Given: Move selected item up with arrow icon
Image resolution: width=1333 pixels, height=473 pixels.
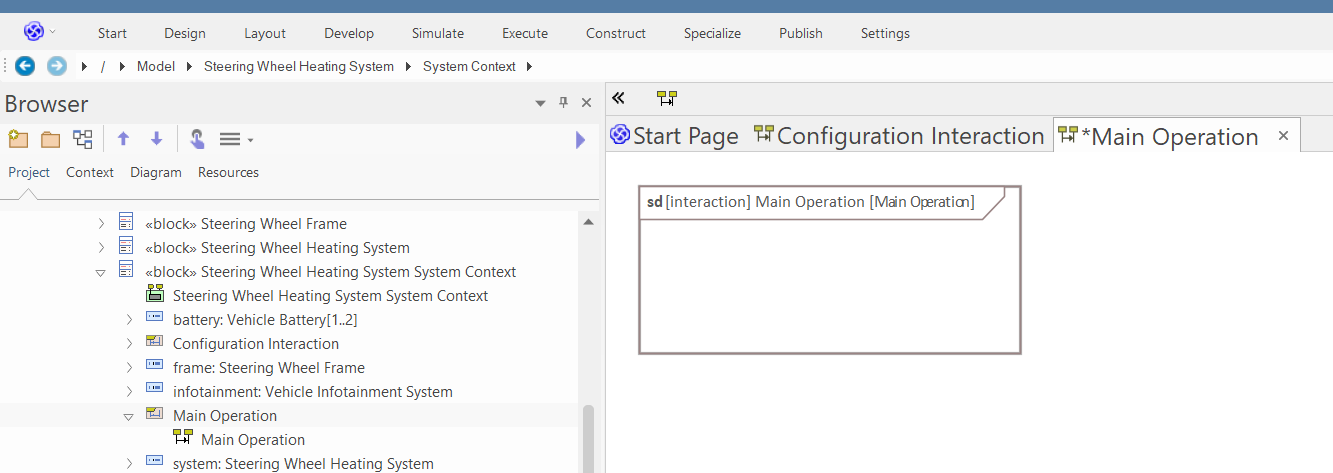Looking at the screenshot, I should 124,140.
